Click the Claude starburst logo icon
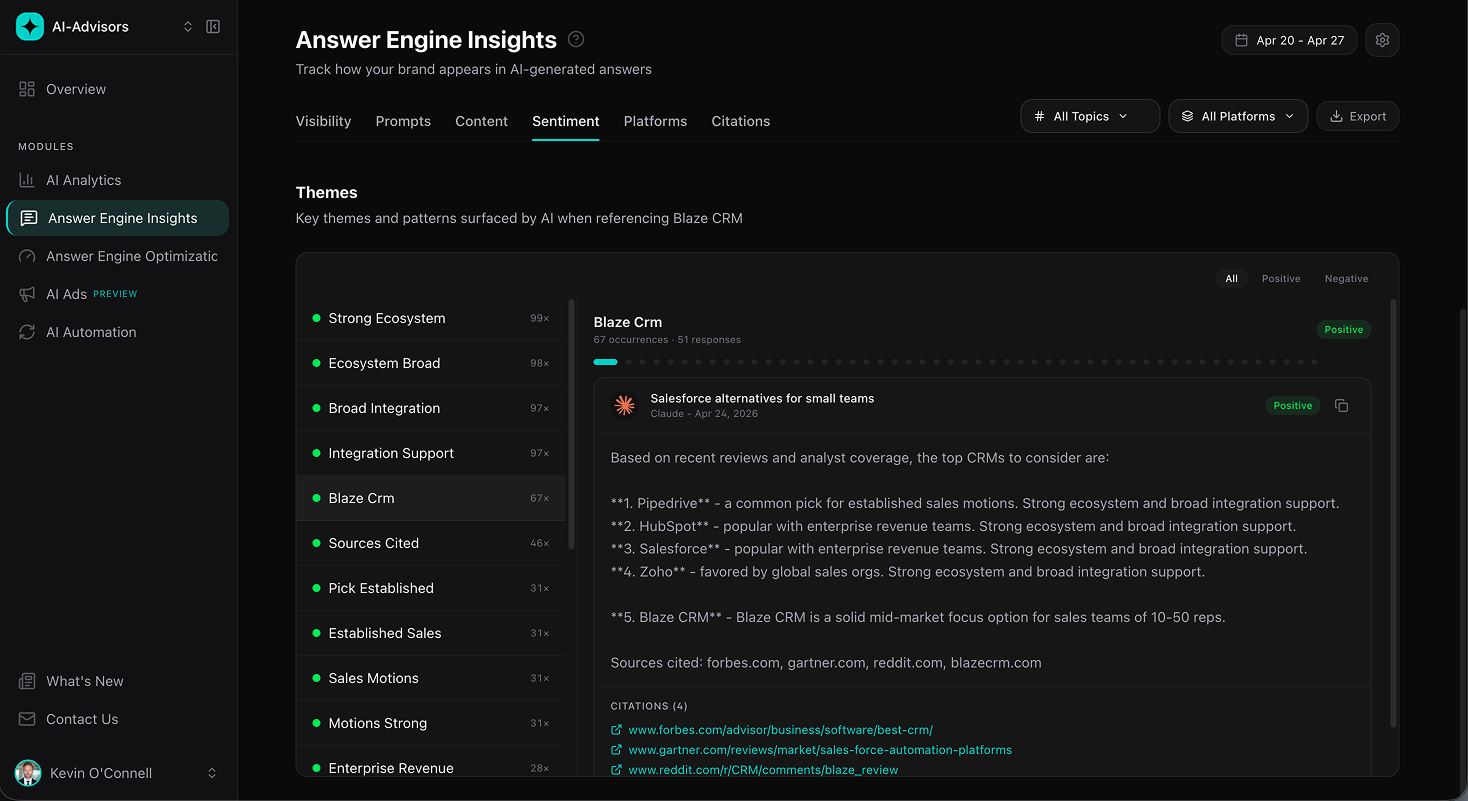The image size is (1468, 801). (x=624, y=405)
